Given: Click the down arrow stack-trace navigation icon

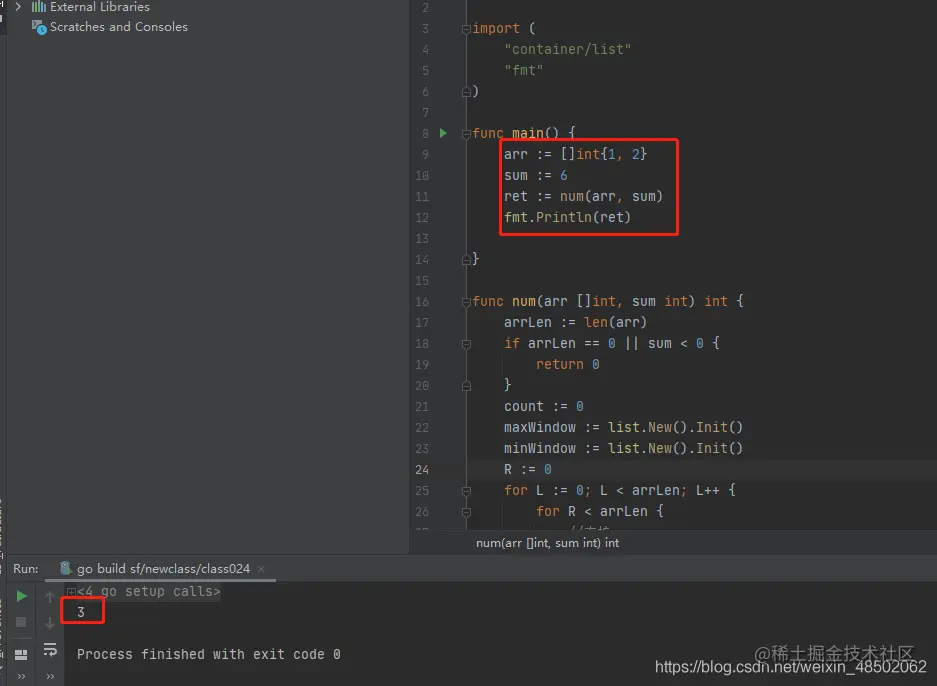Looking at the screenshot, I should pos(50,623).
